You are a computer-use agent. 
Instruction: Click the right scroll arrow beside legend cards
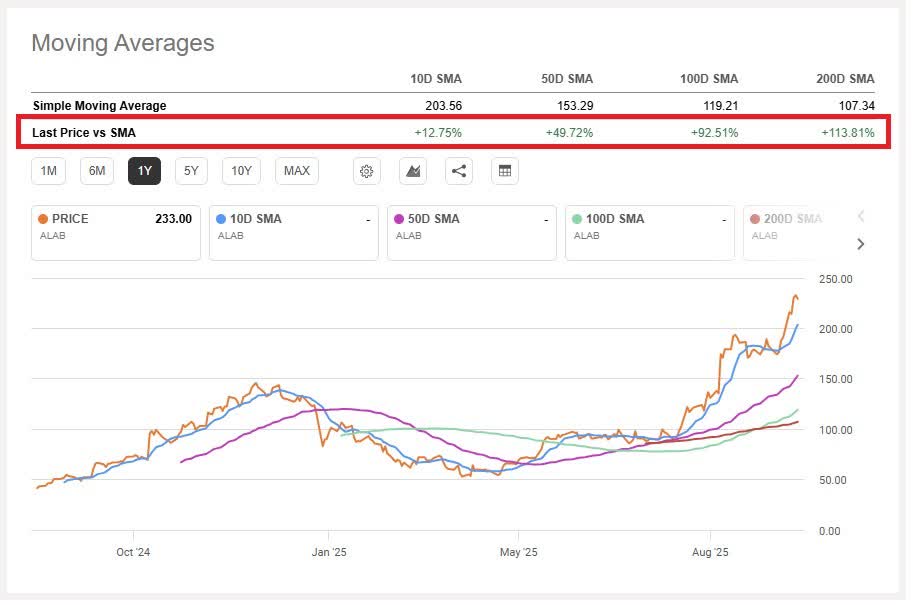859,243
